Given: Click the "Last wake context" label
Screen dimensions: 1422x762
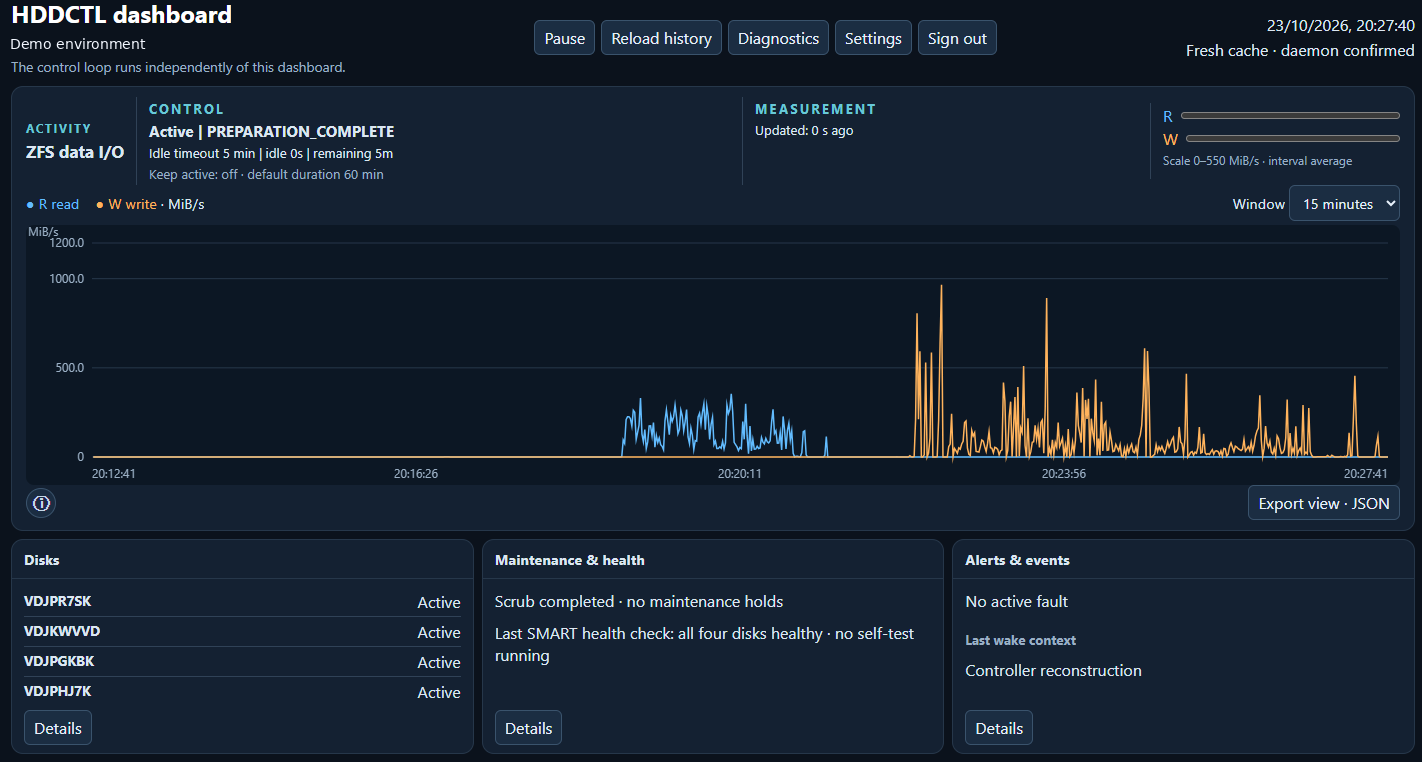Looking at the screenshot, I should click(x=1020, y=640).
